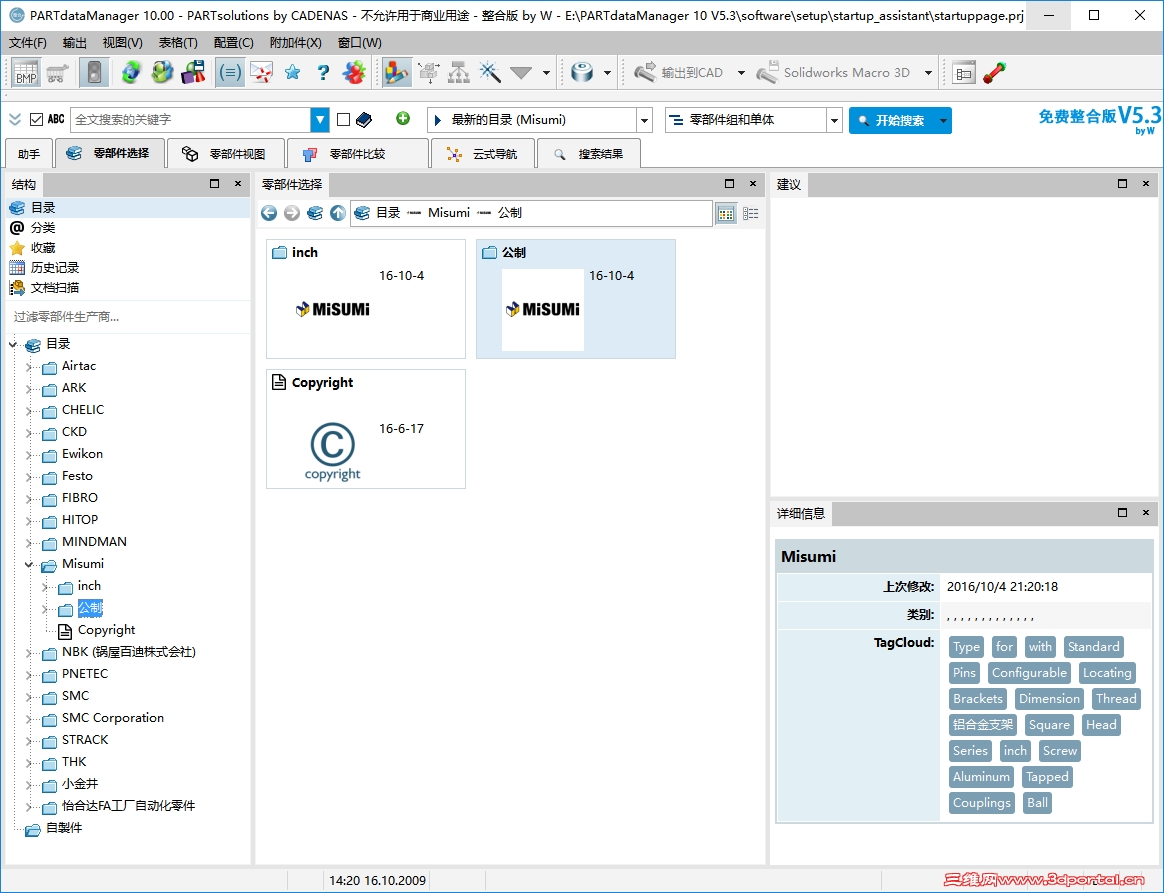
Task: Switch to the 云式导航 tab
Action: click(482, 154)
